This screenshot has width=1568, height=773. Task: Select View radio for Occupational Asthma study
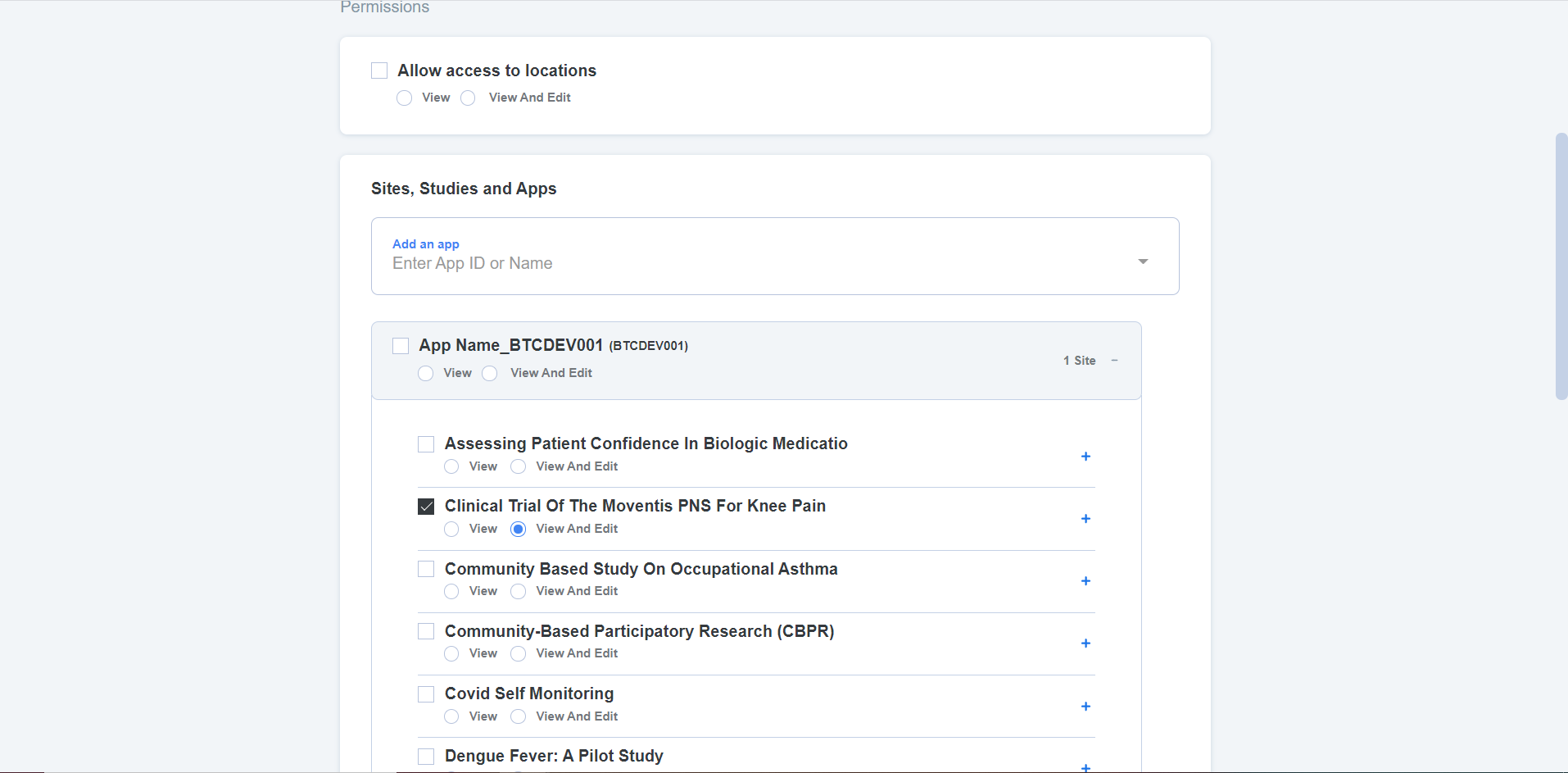coord(451,591)
